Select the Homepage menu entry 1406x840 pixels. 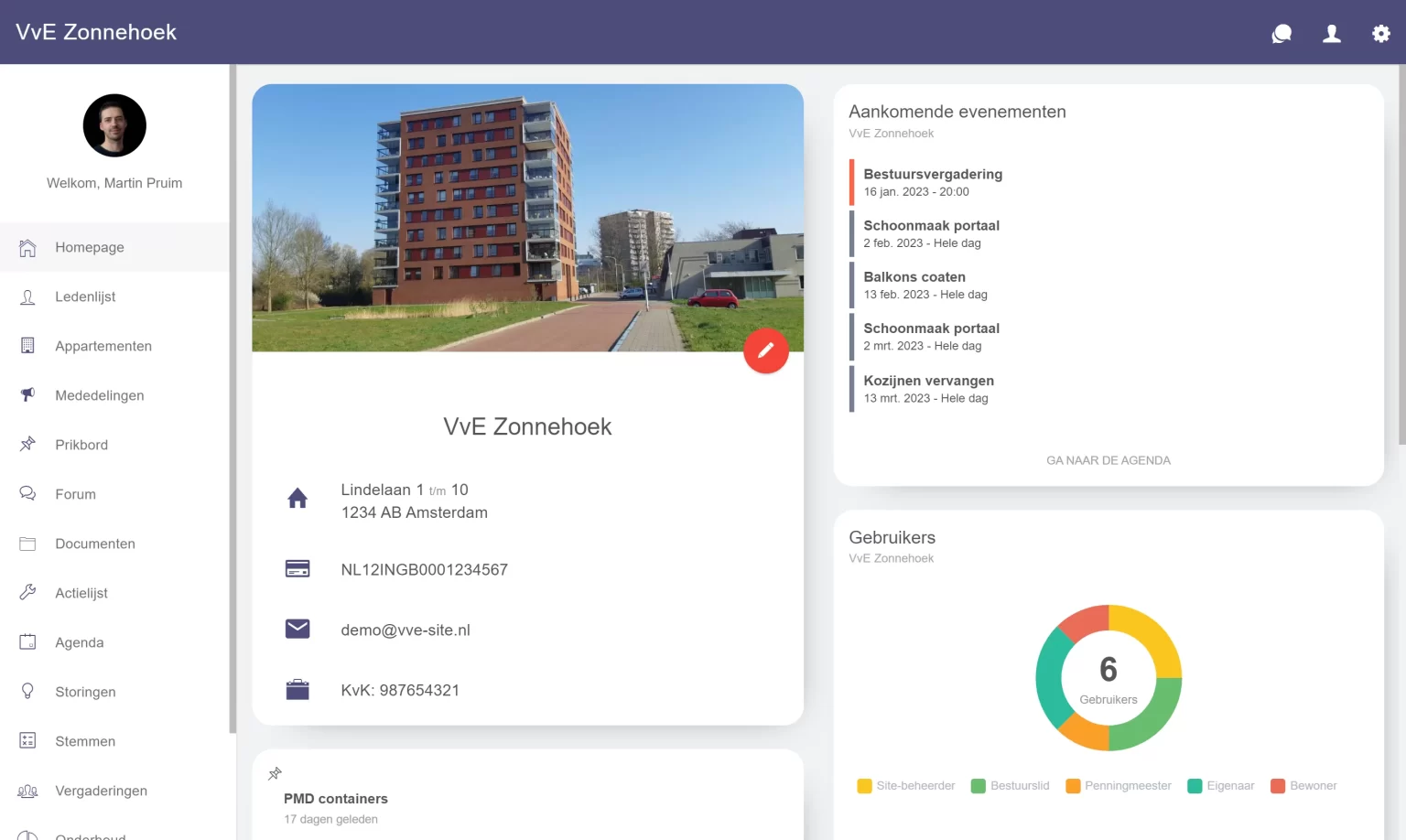click(x=90, y=247)
